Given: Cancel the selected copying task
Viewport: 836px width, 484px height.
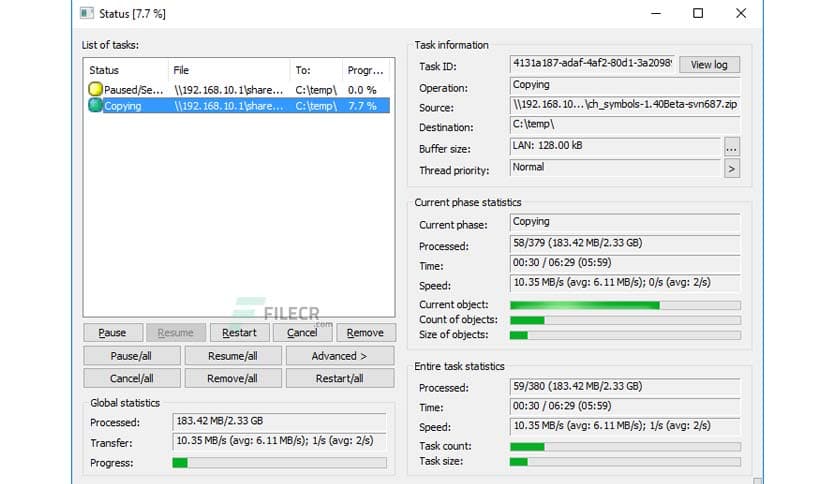Looking at the screenshot, I should pyautogui.click(x=301, y=333).
